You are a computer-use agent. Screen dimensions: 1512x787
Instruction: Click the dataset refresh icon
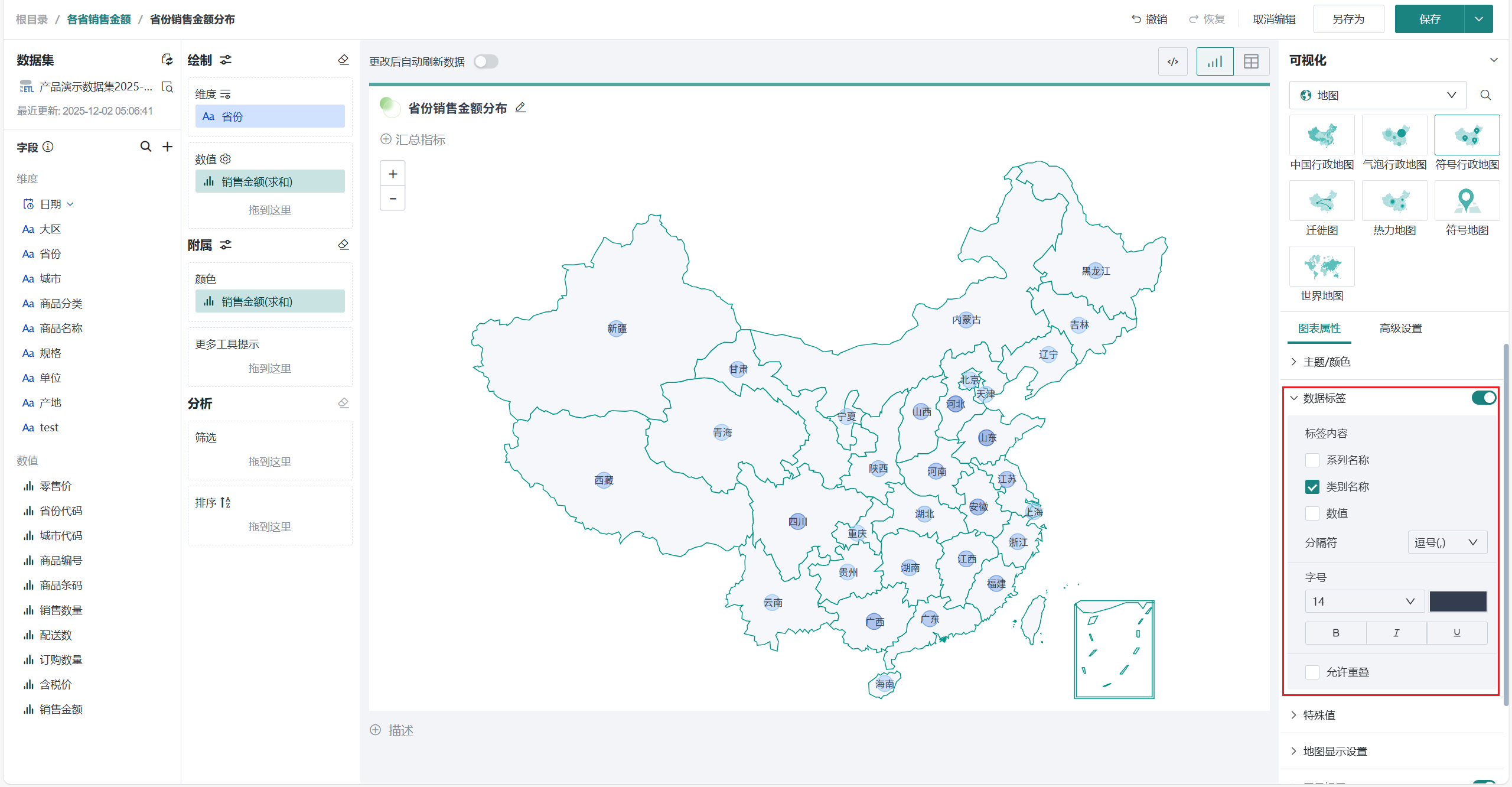(x=167, y=60)
